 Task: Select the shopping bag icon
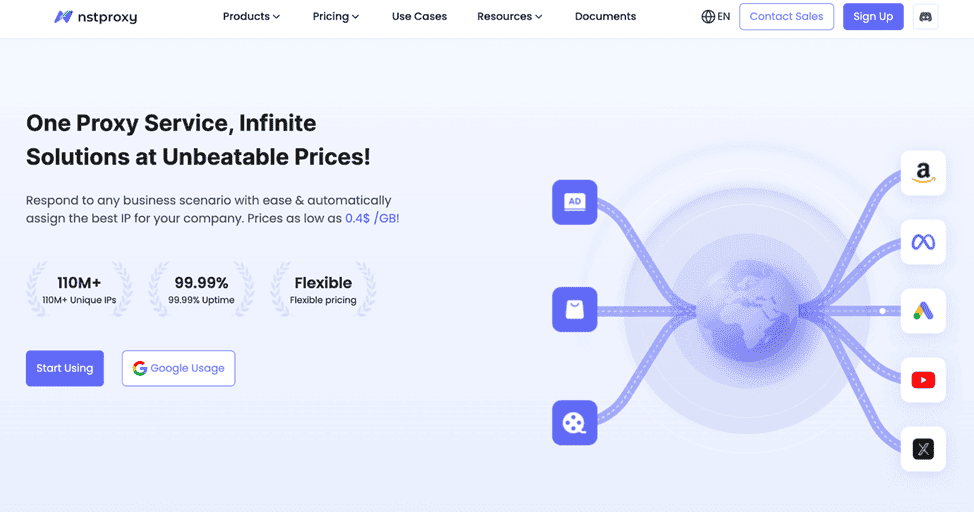point(574,310)
